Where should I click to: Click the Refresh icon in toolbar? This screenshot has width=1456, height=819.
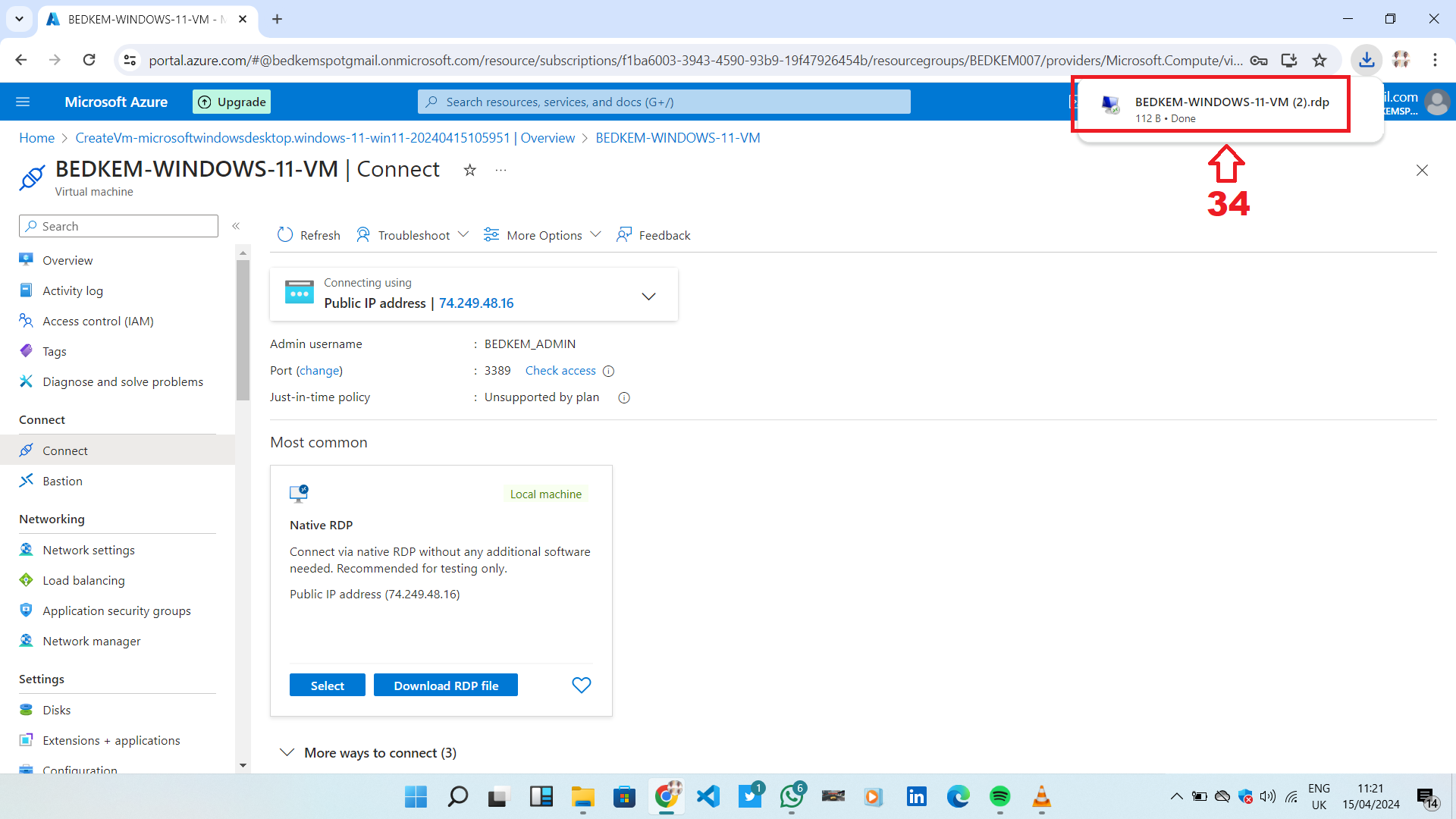pos(285,235)
